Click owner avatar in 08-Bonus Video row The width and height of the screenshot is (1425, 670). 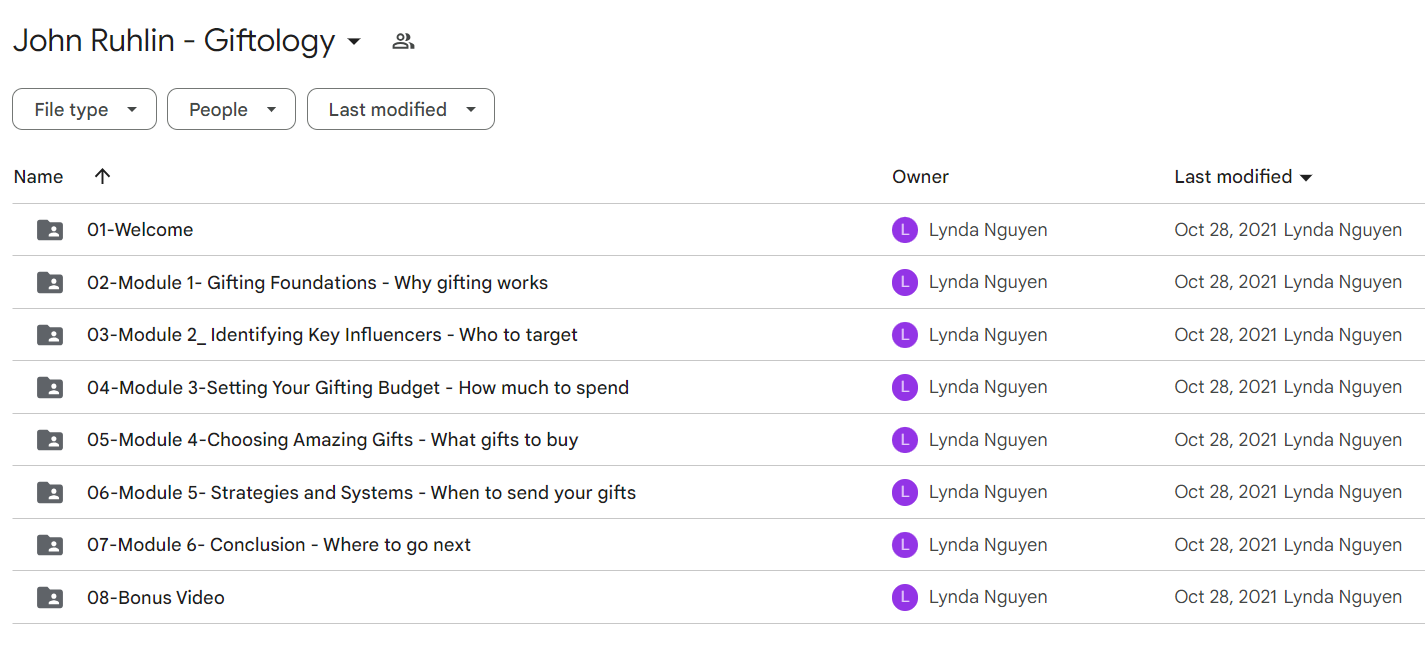coord(904,597)
